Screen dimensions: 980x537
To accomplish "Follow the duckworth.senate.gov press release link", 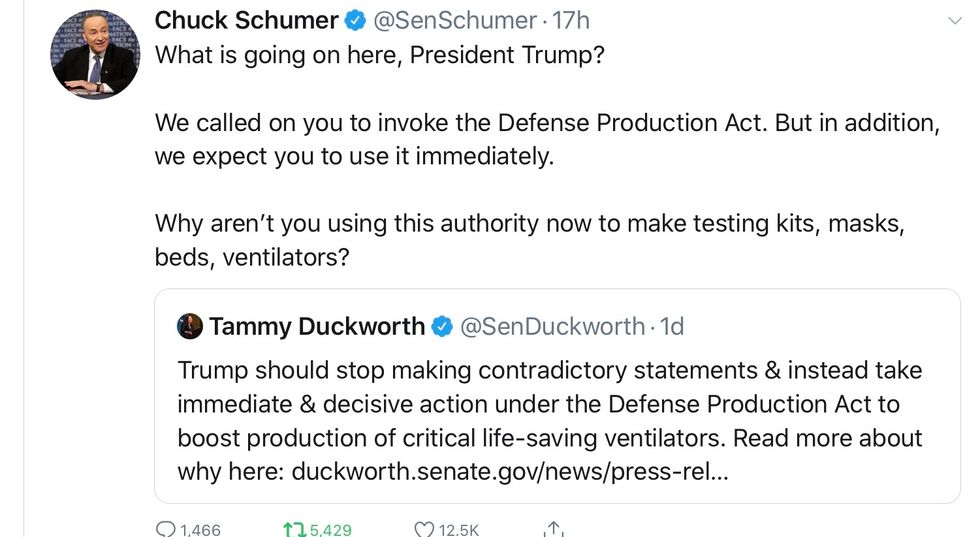I will pyautogui.click(x=510, y=470).
